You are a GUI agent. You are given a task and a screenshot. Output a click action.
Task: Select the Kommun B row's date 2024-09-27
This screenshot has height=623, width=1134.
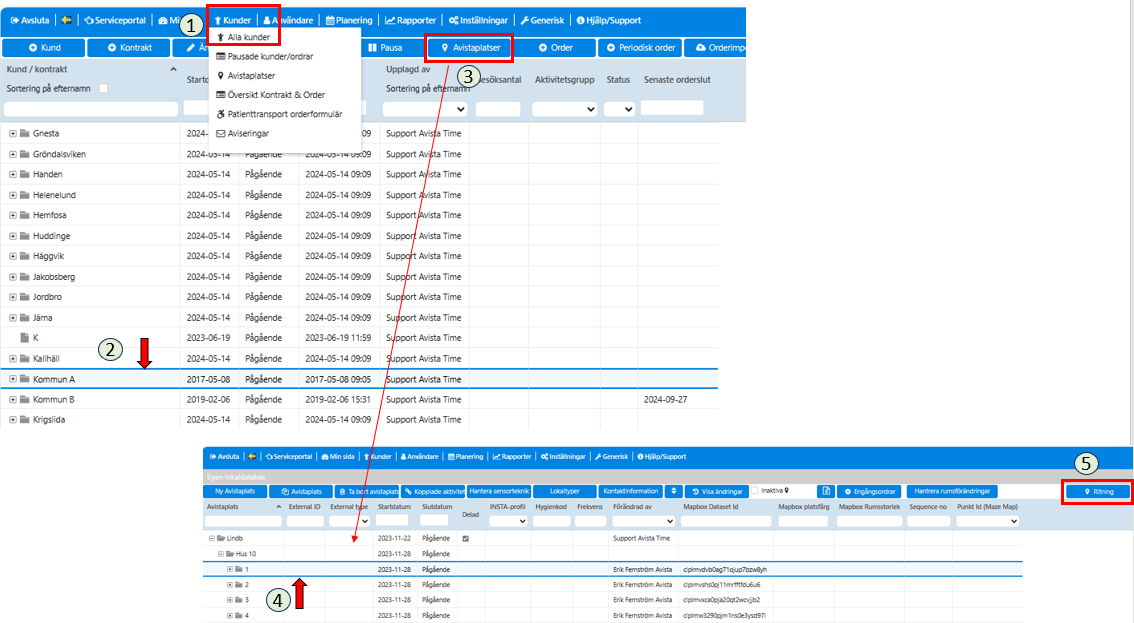[x=665, y=399]
